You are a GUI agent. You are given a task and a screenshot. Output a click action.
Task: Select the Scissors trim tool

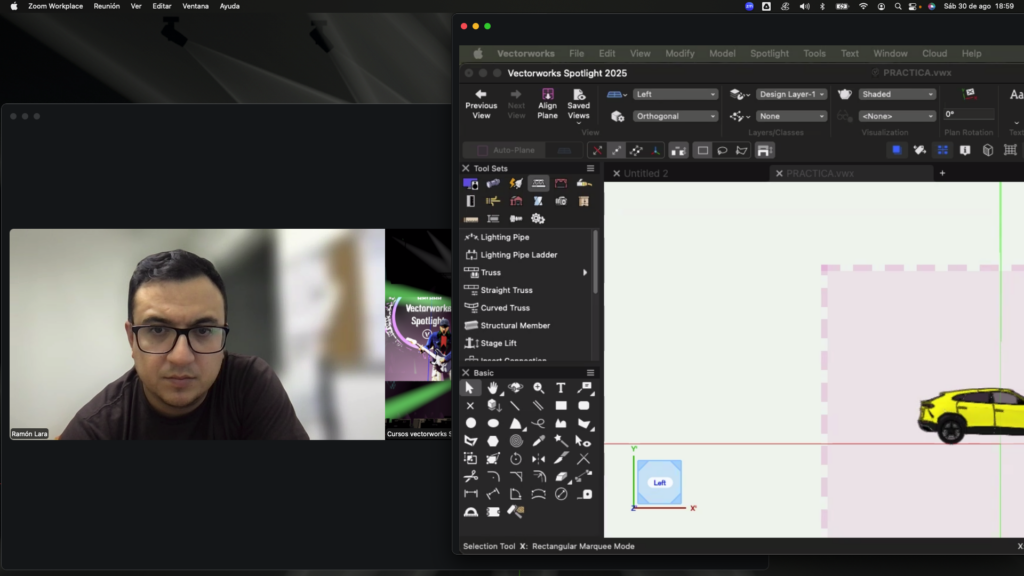(470, 477)
